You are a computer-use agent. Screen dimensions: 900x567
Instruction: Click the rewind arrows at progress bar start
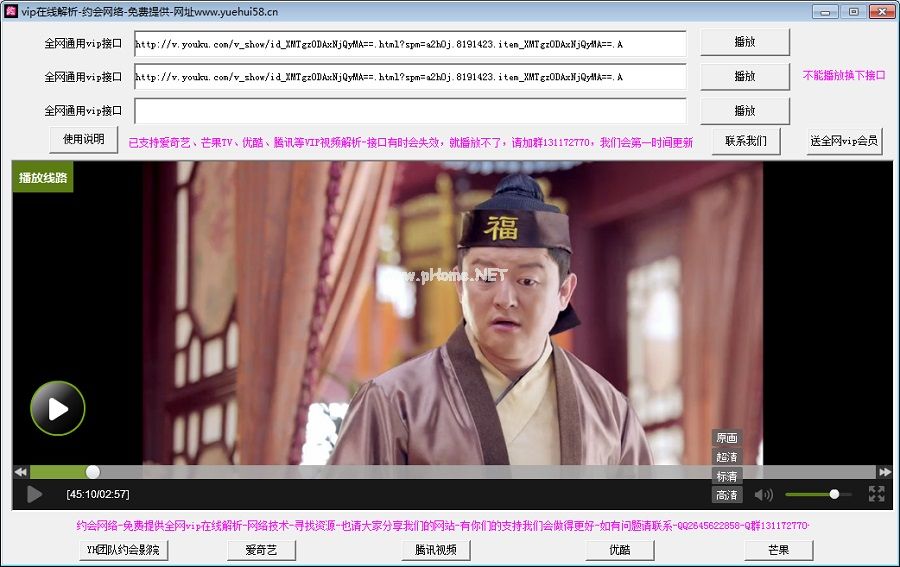tap(21, 472)
